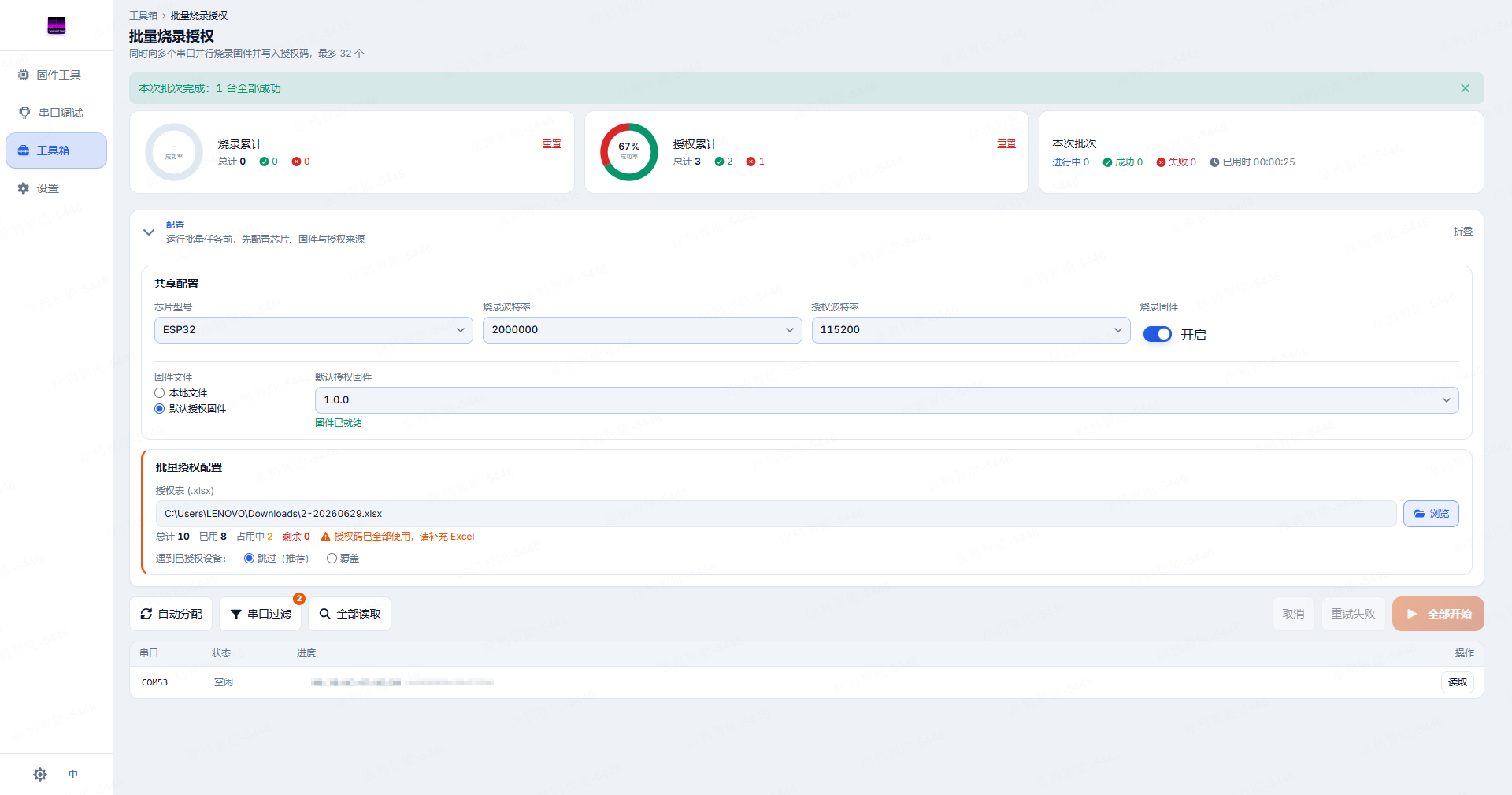Screen dimensions: 1512x795
Task: Click the gear icon at the sidebar bottom
Action: [40, 775]
